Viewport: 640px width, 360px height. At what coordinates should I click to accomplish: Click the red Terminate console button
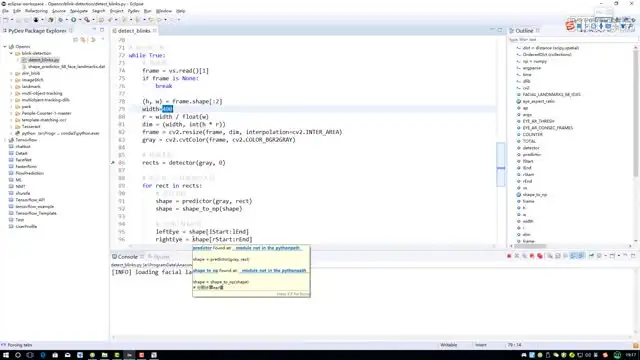coord(509,256)
